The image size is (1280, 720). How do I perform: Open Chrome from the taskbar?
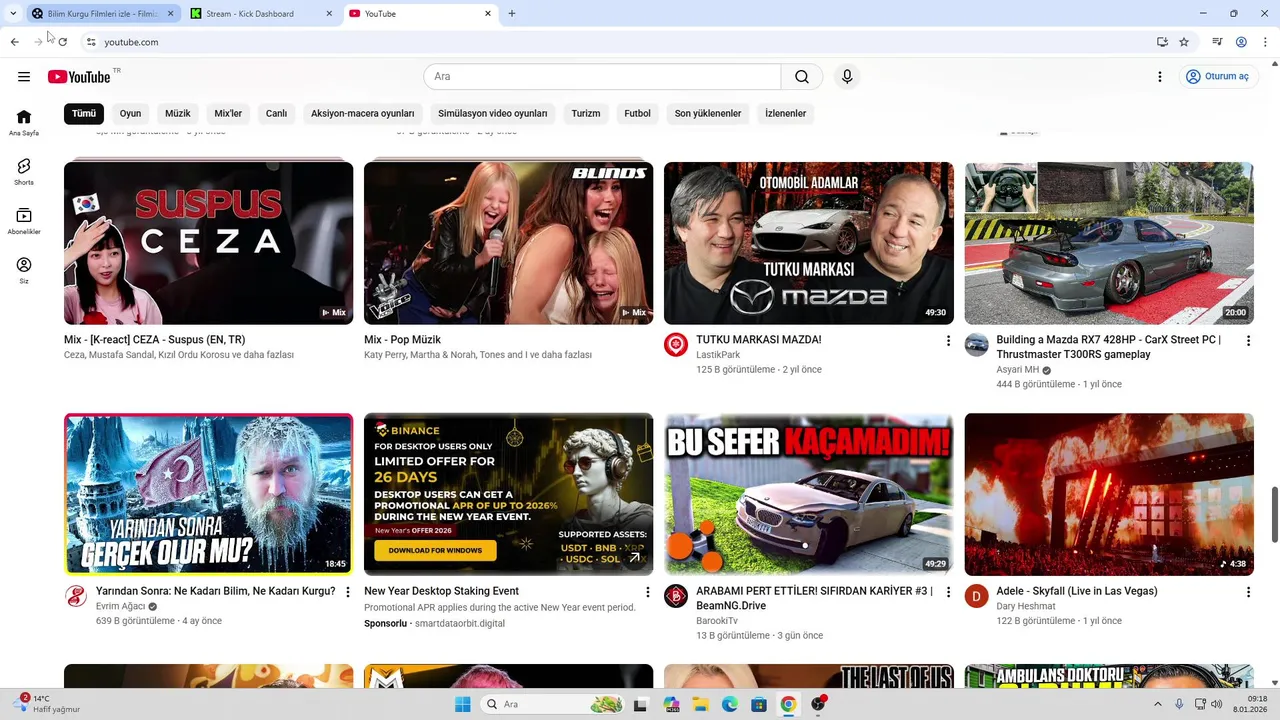coord(788,704)
